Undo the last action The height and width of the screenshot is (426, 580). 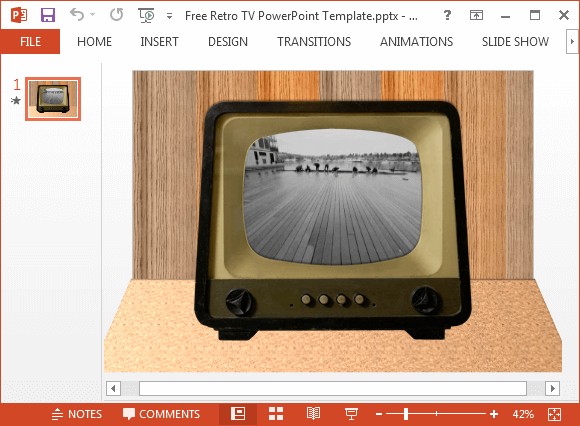[x=77, y=15]
